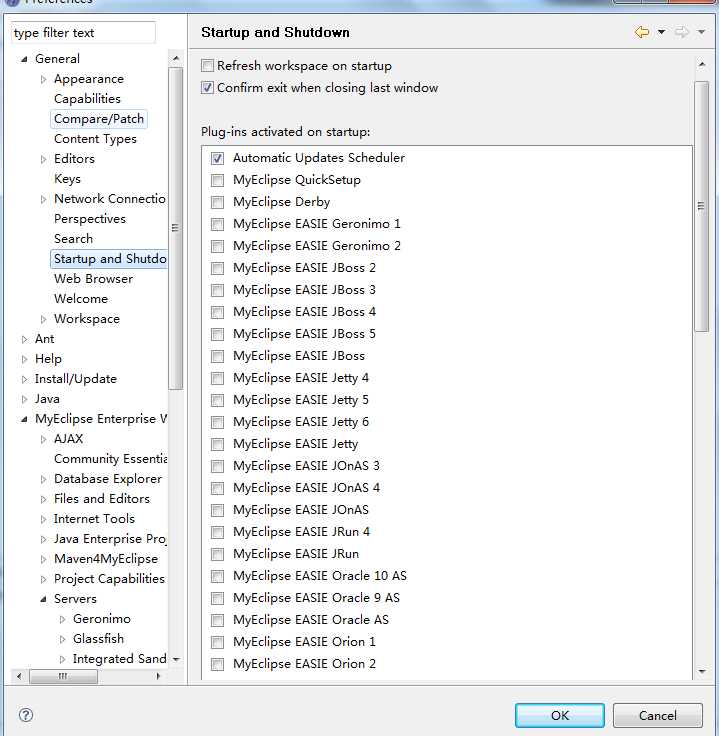Select Compare/Patch preference page

[99, 119]
